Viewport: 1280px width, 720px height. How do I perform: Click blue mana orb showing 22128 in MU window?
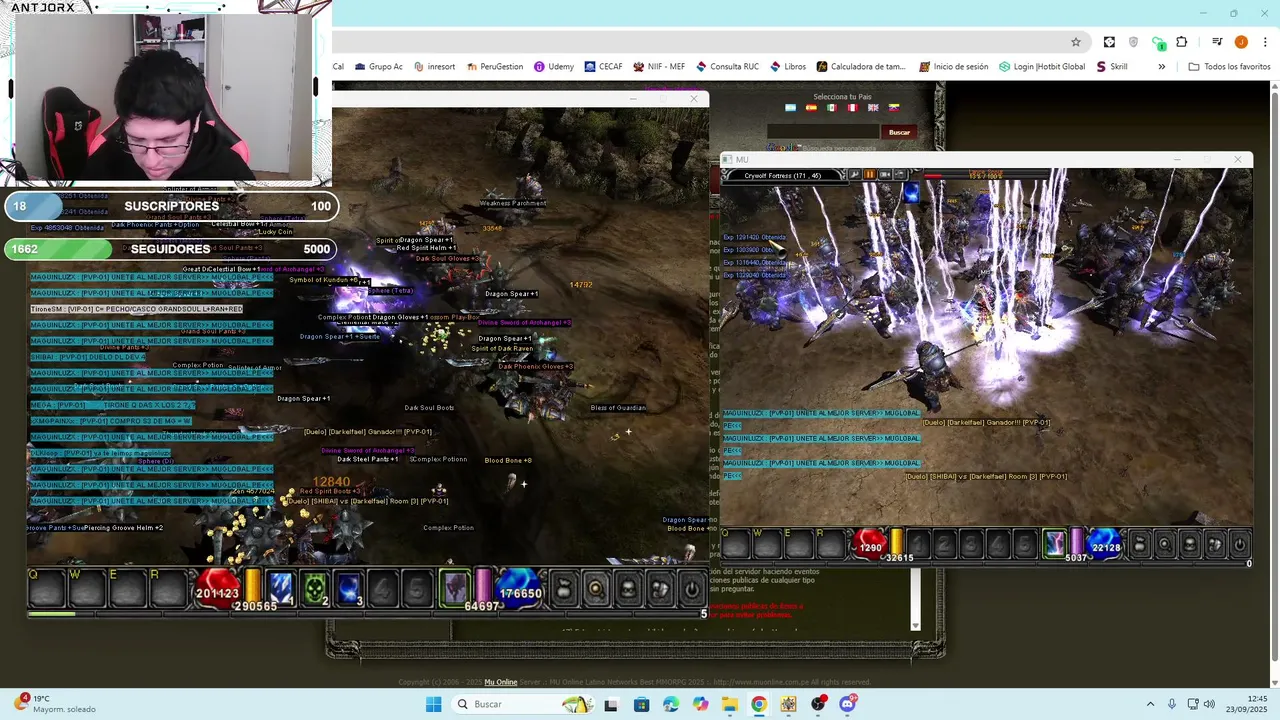(1105, 543)
